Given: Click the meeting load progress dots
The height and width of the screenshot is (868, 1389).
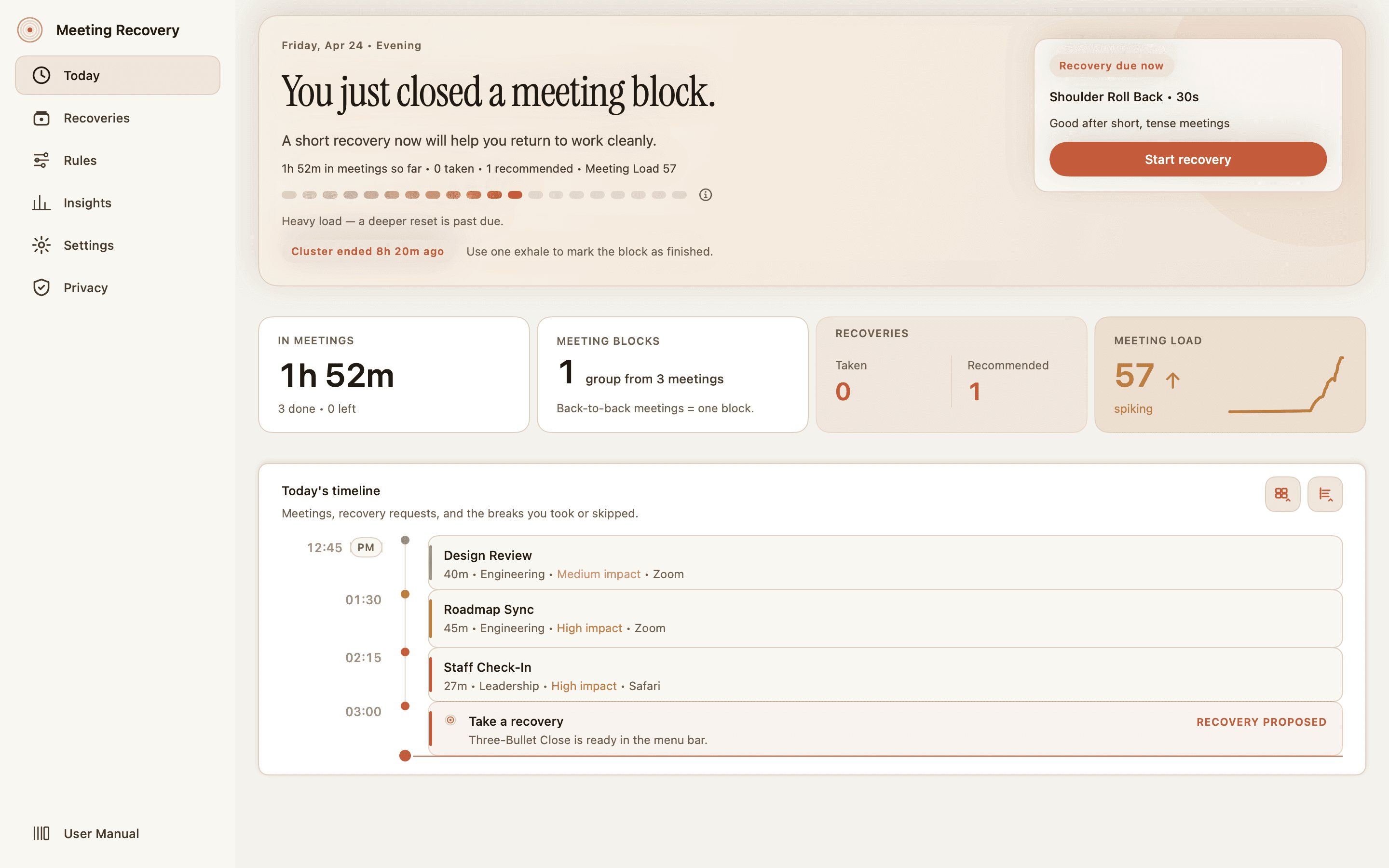Looking at the screenshot, I should coord(484,195).
